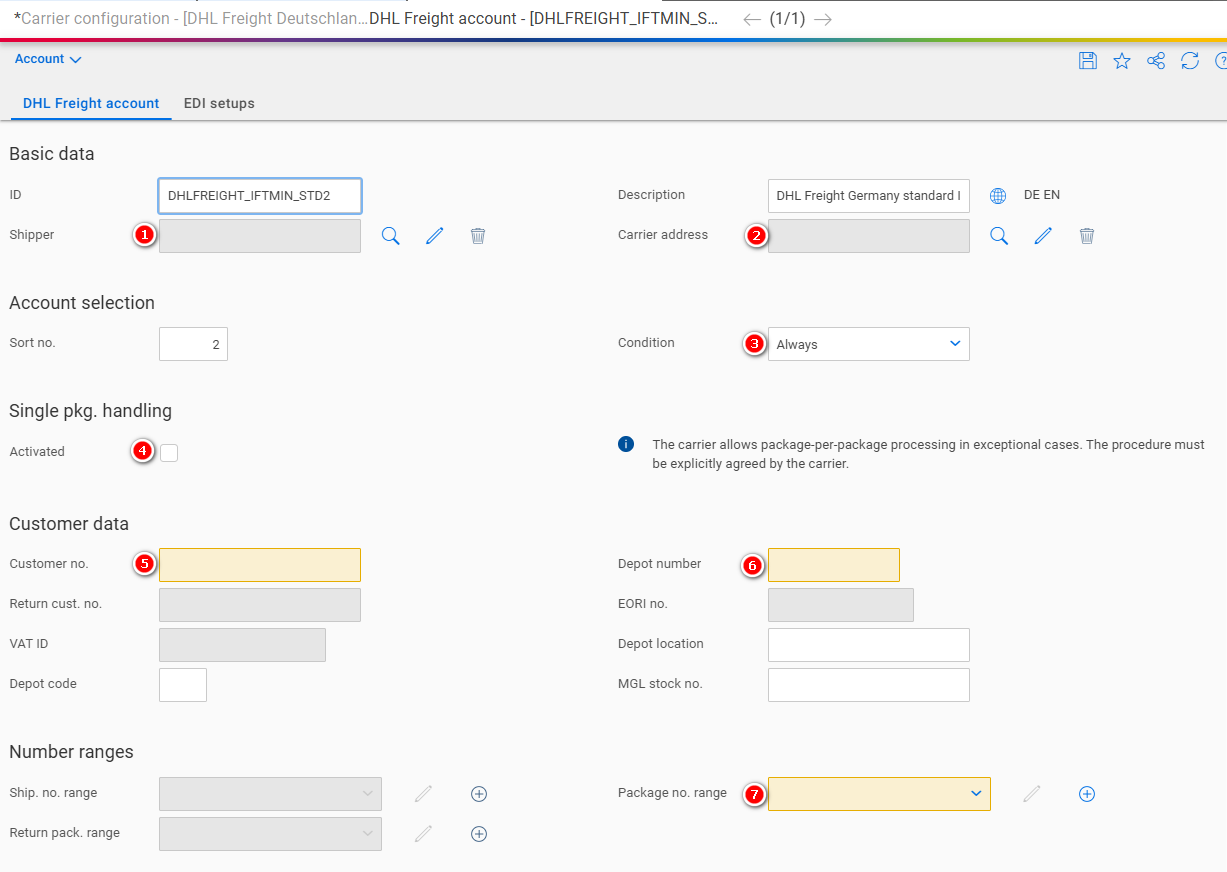Delete the Shipper with trash icon

pos(478,236)
